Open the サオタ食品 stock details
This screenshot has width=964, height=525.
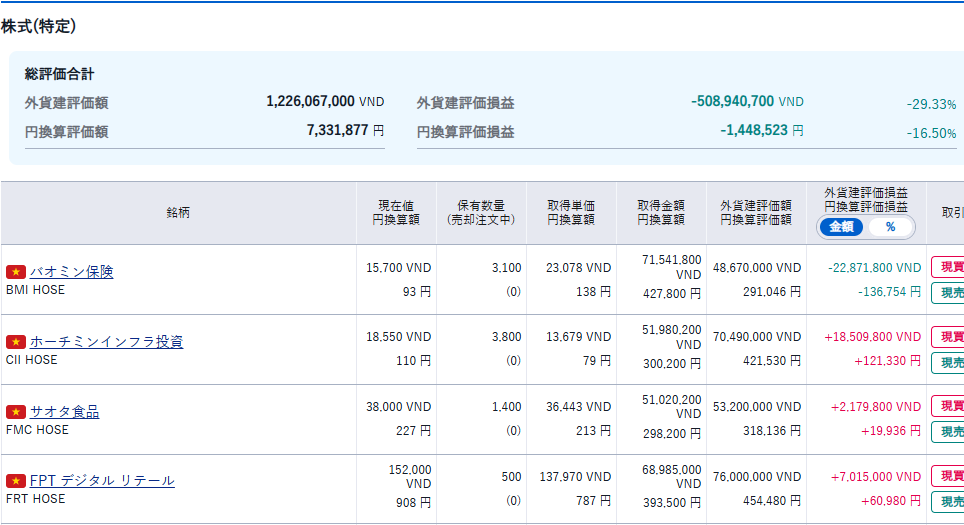click(64, 412)
